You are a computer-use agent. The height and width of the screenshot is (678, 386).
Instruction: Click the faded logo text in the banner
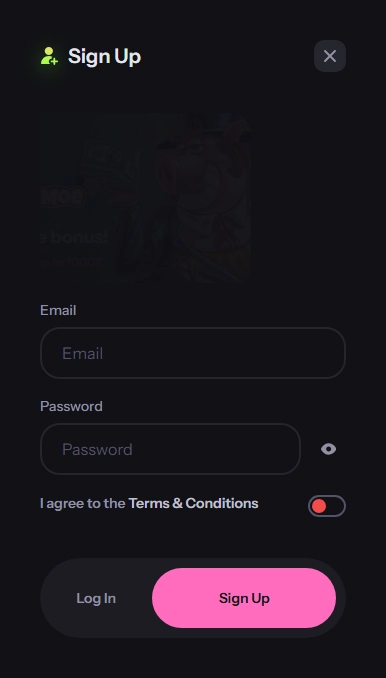click(x=62, y=197)
